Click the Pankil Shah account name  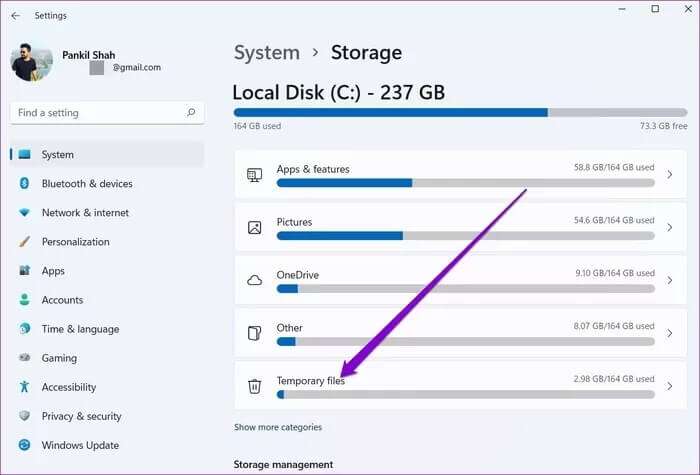[88, 55]
